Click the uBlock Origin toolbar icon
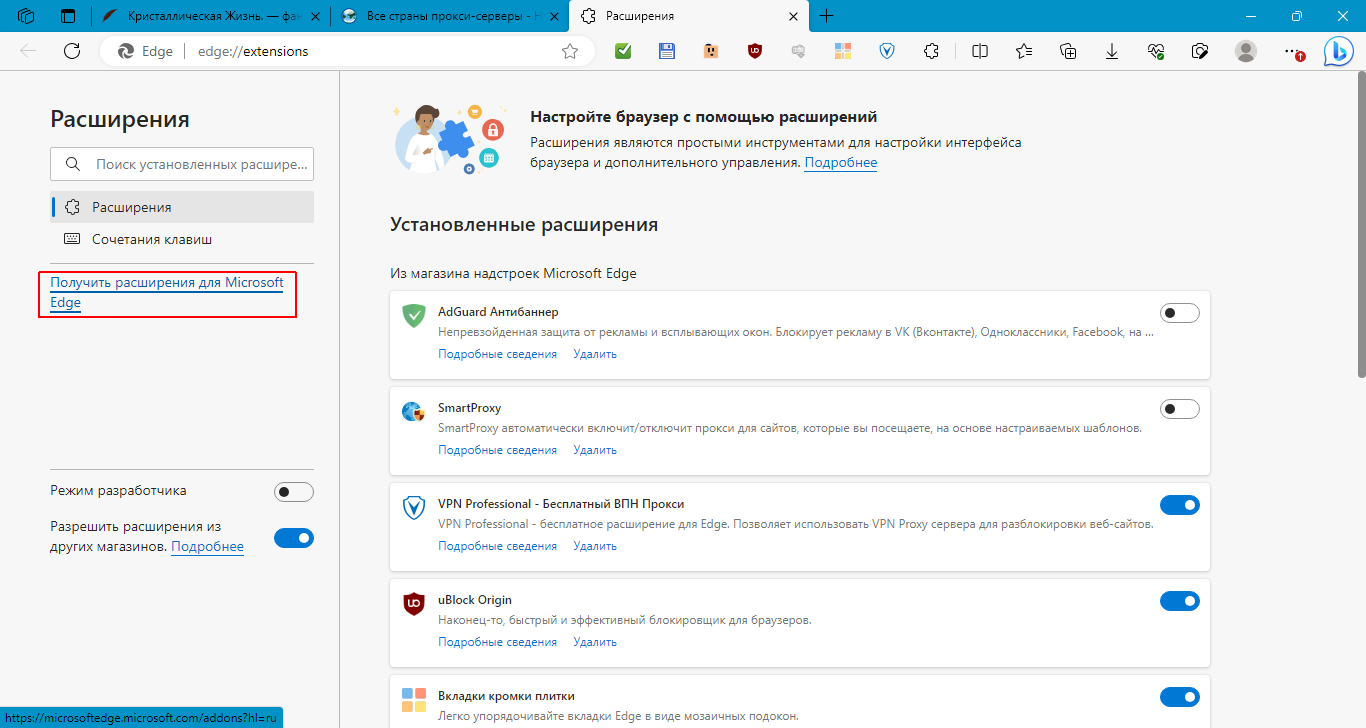Viewport: 1366px width, 728px height. point(755,51)
